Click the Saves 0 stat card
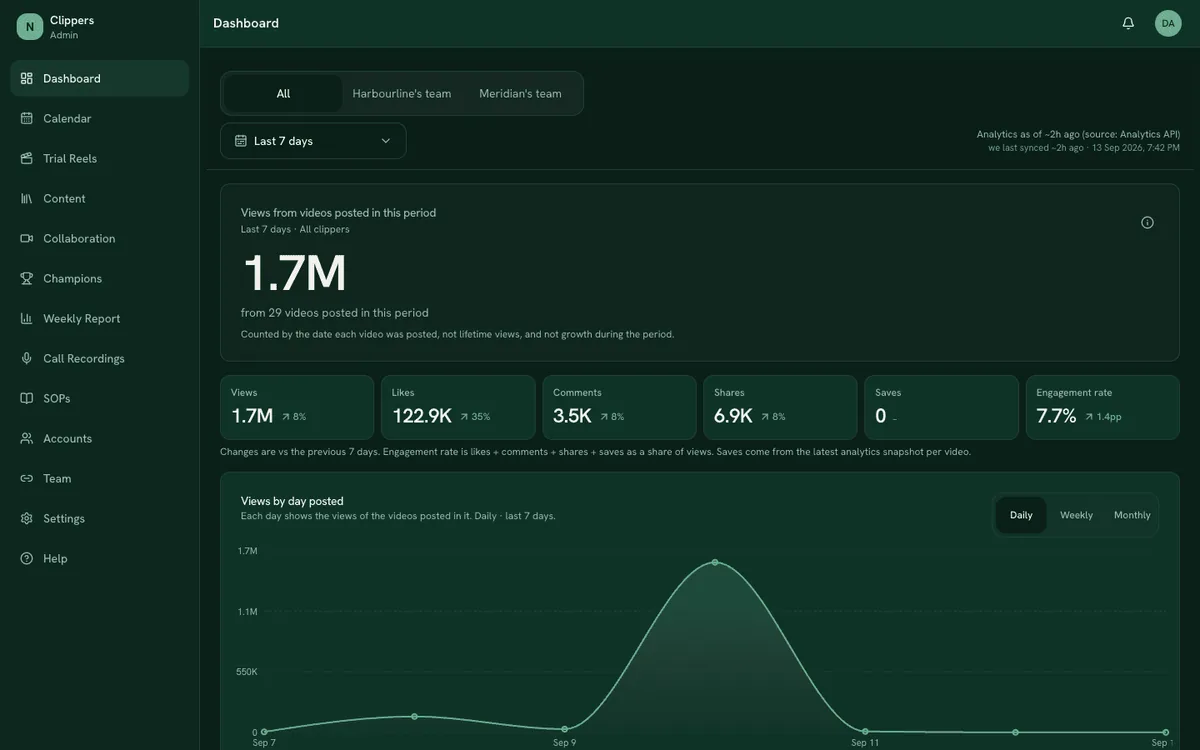The width and height of the screenshot is (1200, 750). point(941,407)
